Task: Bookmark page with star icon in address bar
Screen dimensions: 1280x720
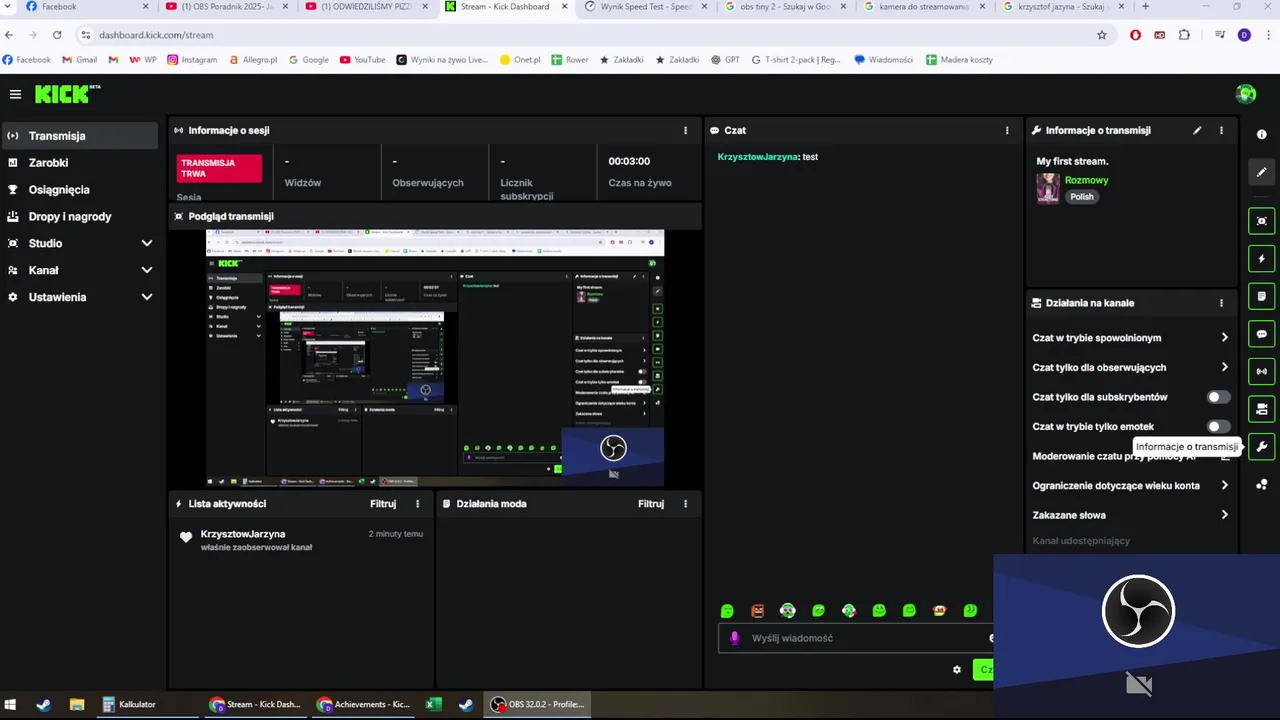Action: [1102, 35]
